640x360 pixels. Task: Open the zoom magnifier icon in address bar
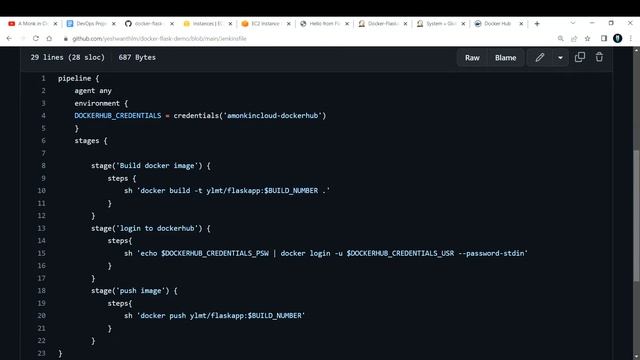[x=560, y=38]
